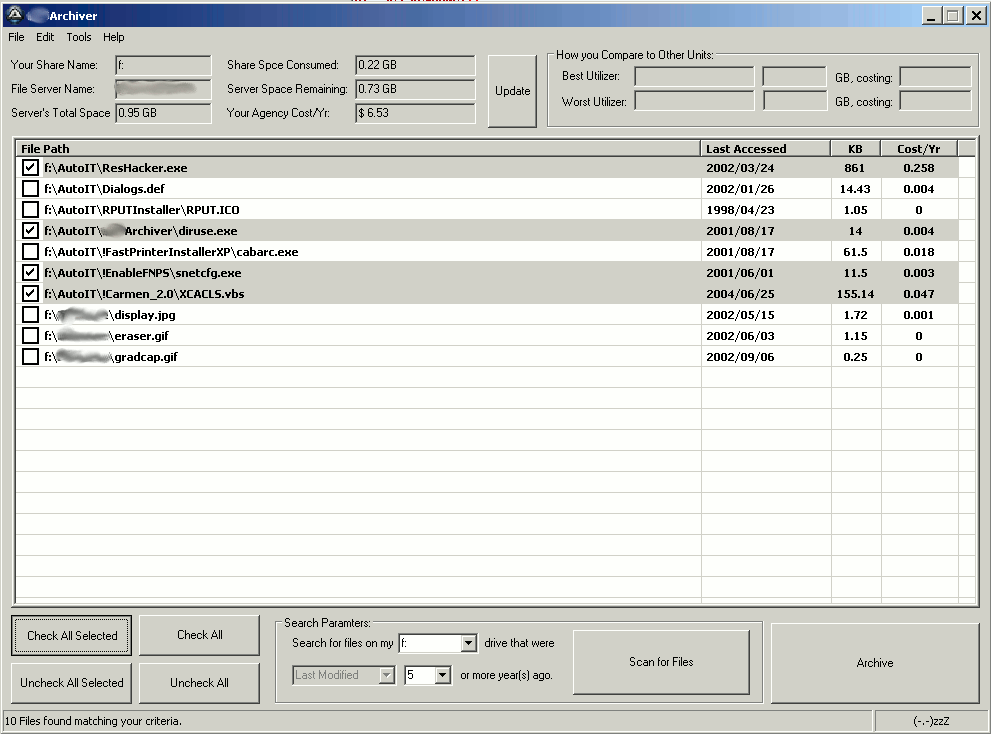Check the RPUT.ICO file checkbox

coord(30,209)
